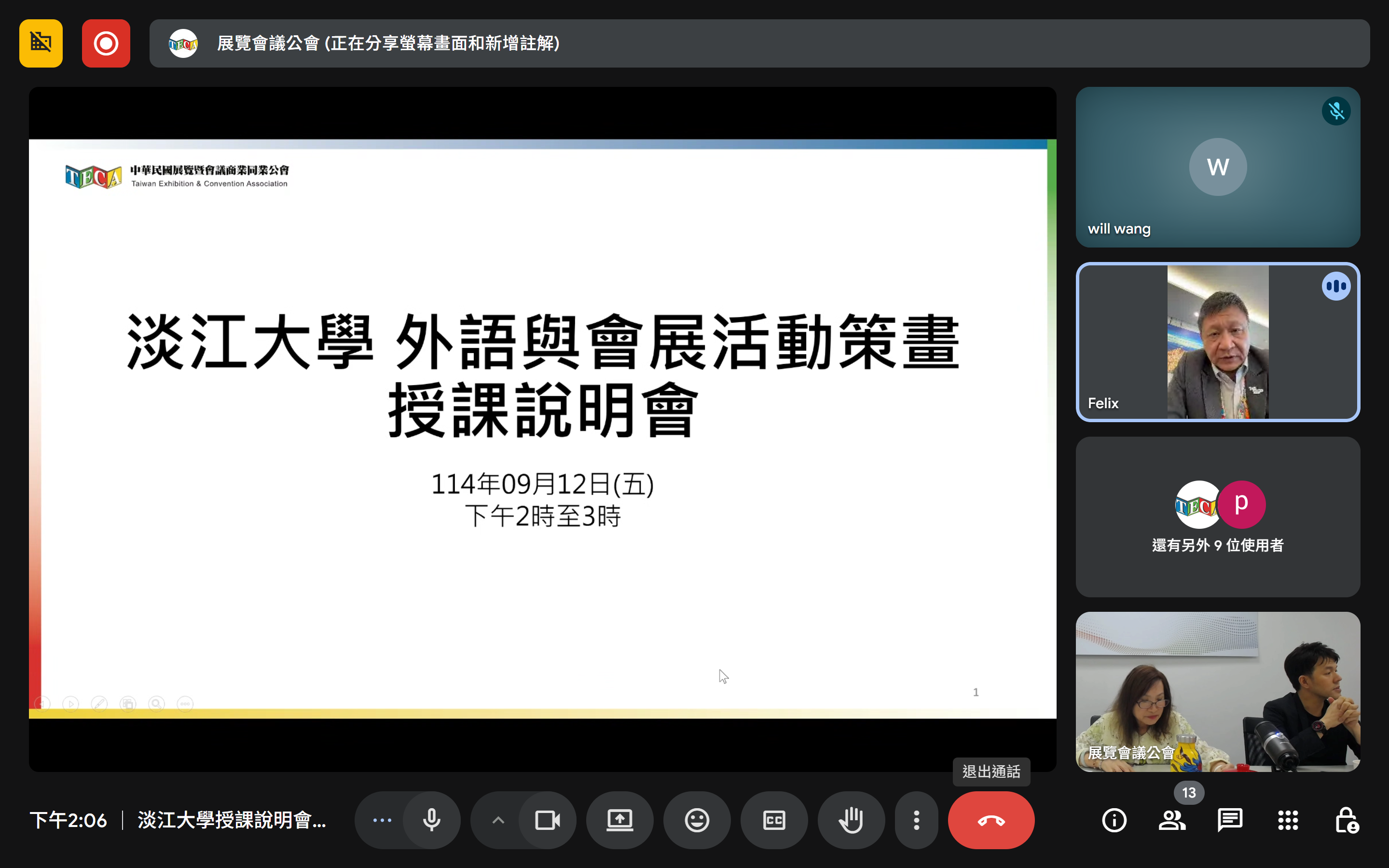Open host controls lock icon
Image resolution: width=1389 pixels, height=868 pixels.
(x=1346, y=820)
